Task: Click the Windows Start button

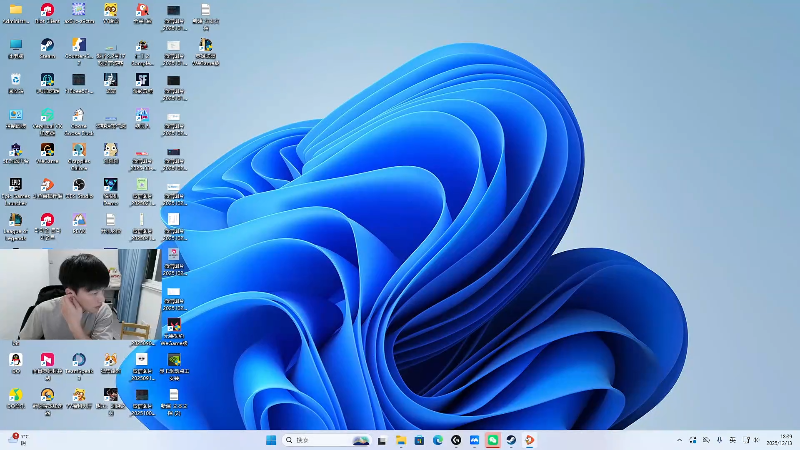Action: point(271,440)
